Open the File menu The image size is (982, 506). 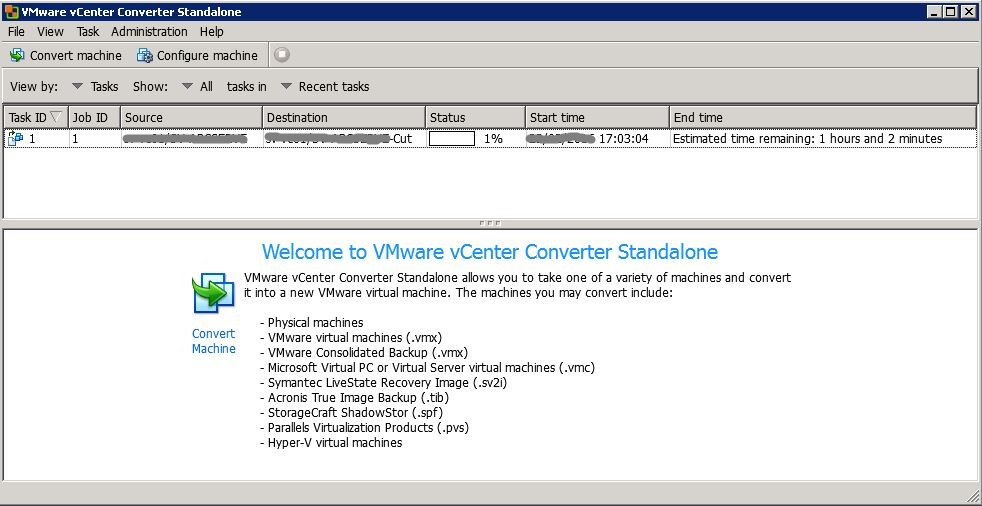coord(16,32)
